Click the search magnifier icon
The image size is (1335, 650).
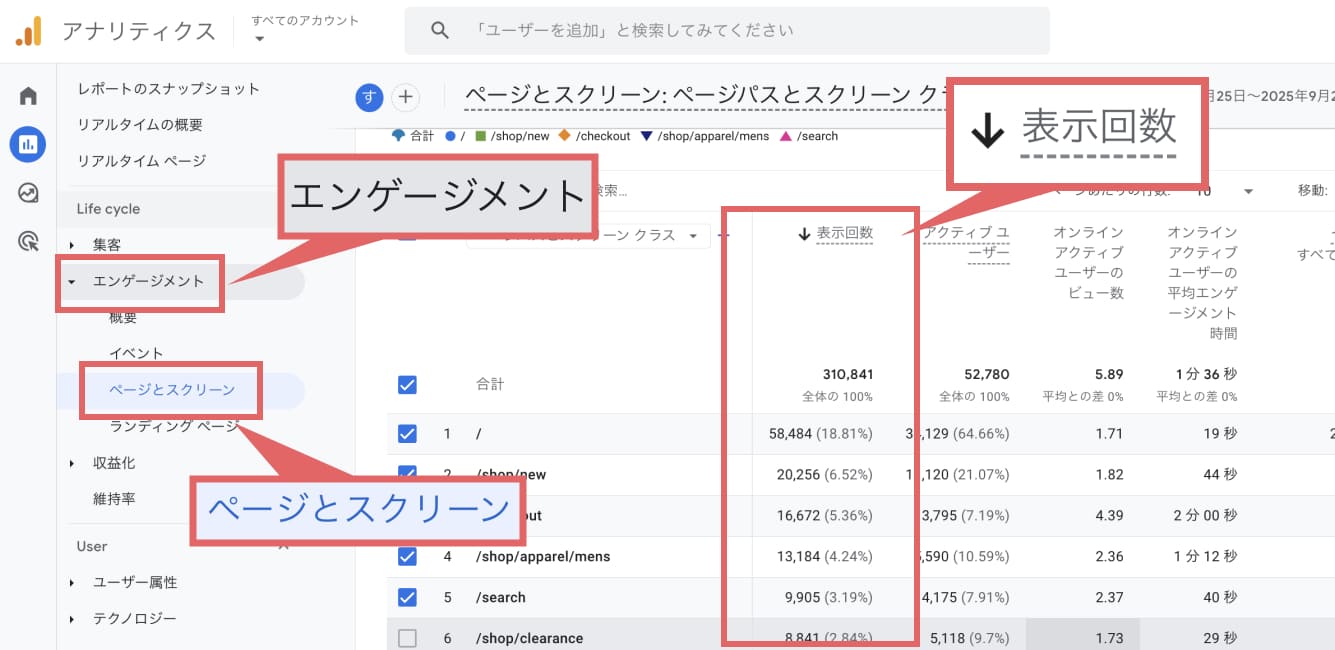click(440, 30)
